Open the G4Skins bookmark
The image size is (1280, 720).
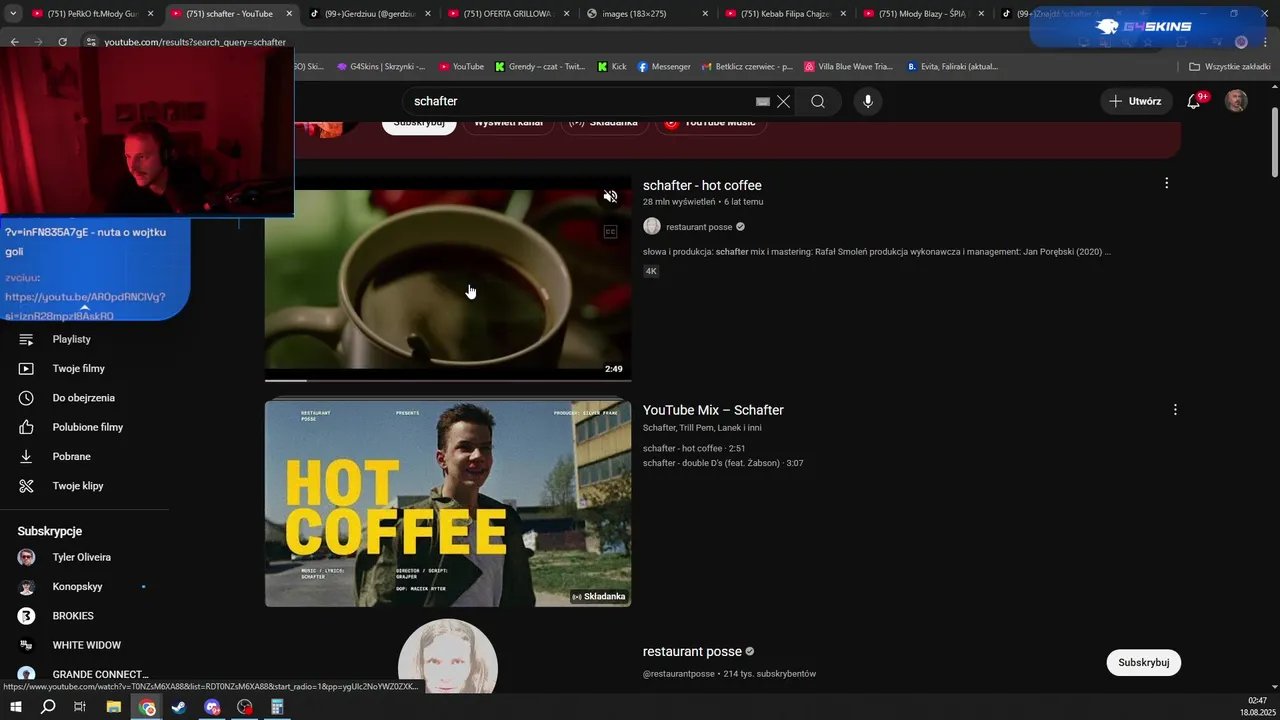pyautogui.click(x=381, y=66)
